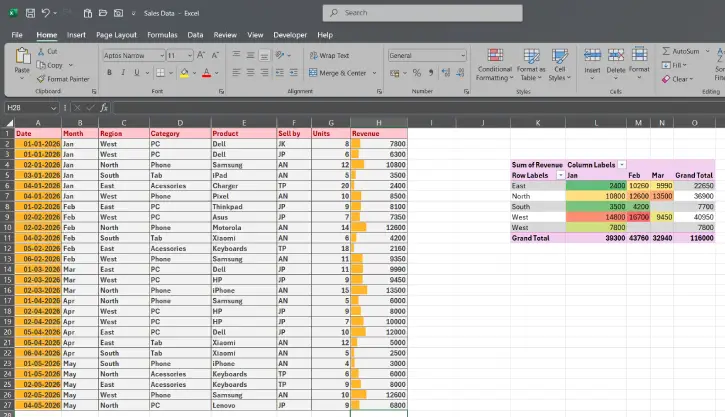The image size is (725, 417).
Task: Open Format as Table gallery
Action: pos(531,65)
